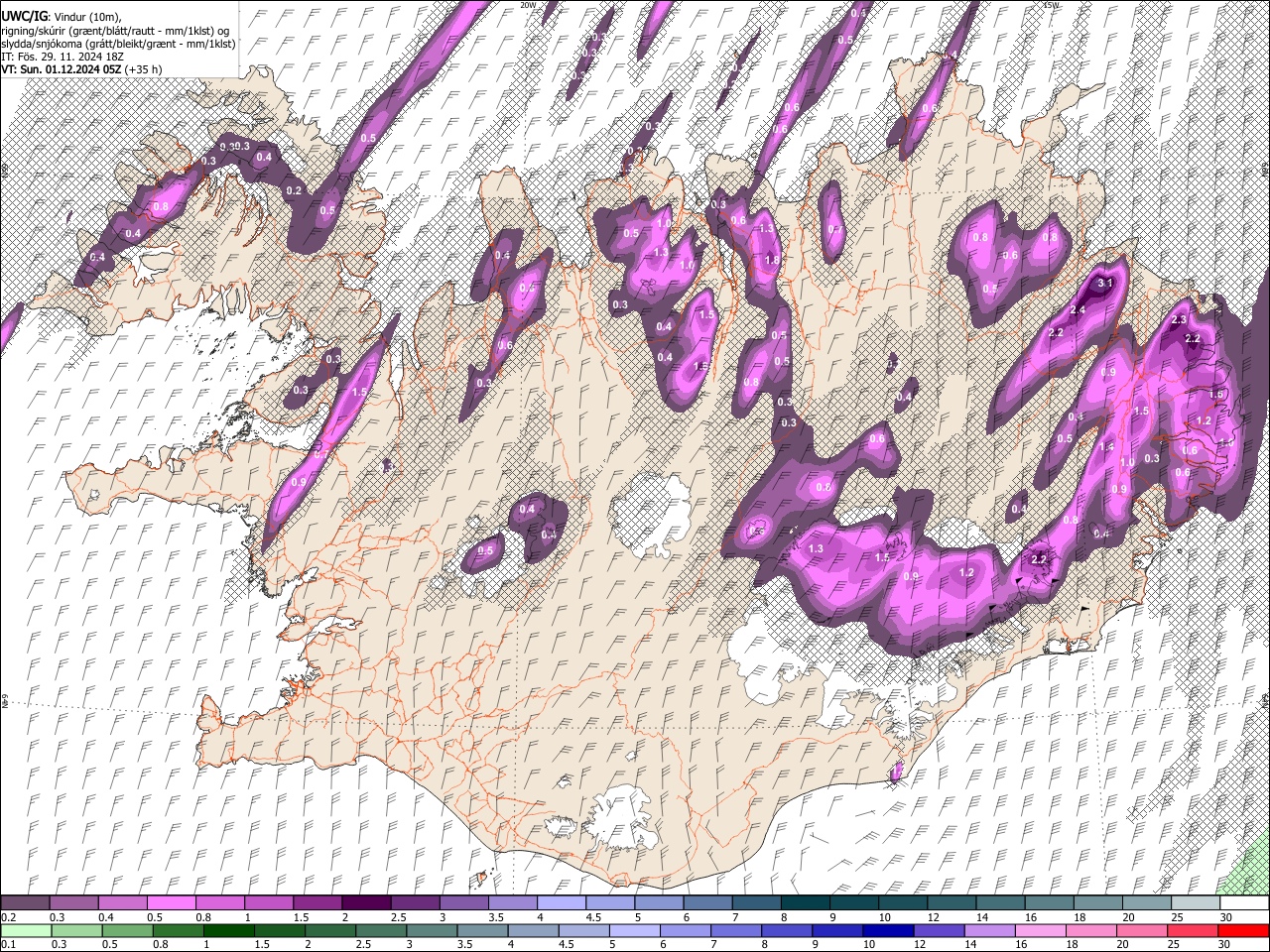Click the 1.4 snowfall value on the map
1270x952 pixels.
point(1106,447)
